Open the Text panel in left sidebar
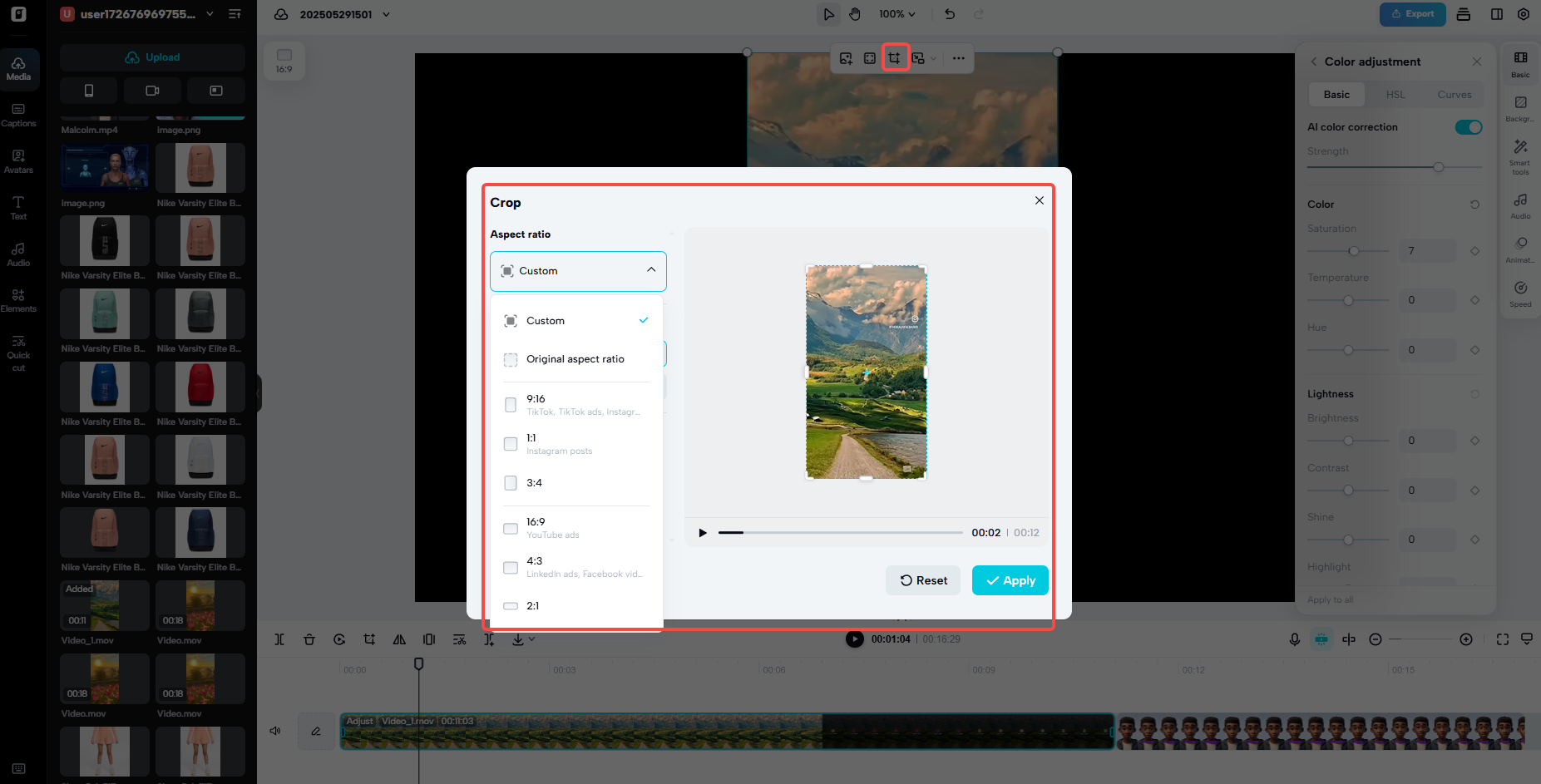The width and height of the screenshot is (1541, 784). click(x=18, y=208)
